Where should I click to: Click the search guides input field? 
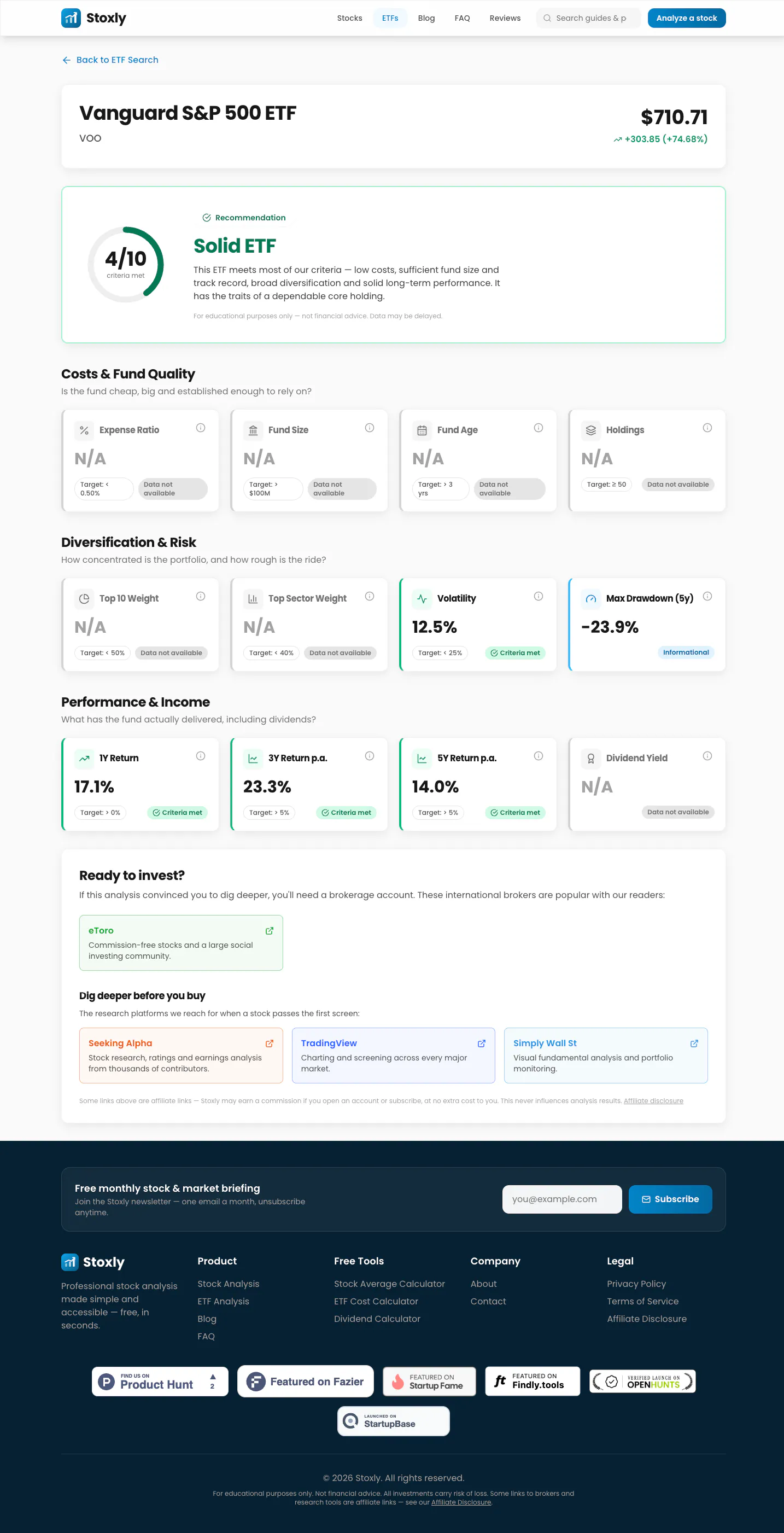point(588,18)
